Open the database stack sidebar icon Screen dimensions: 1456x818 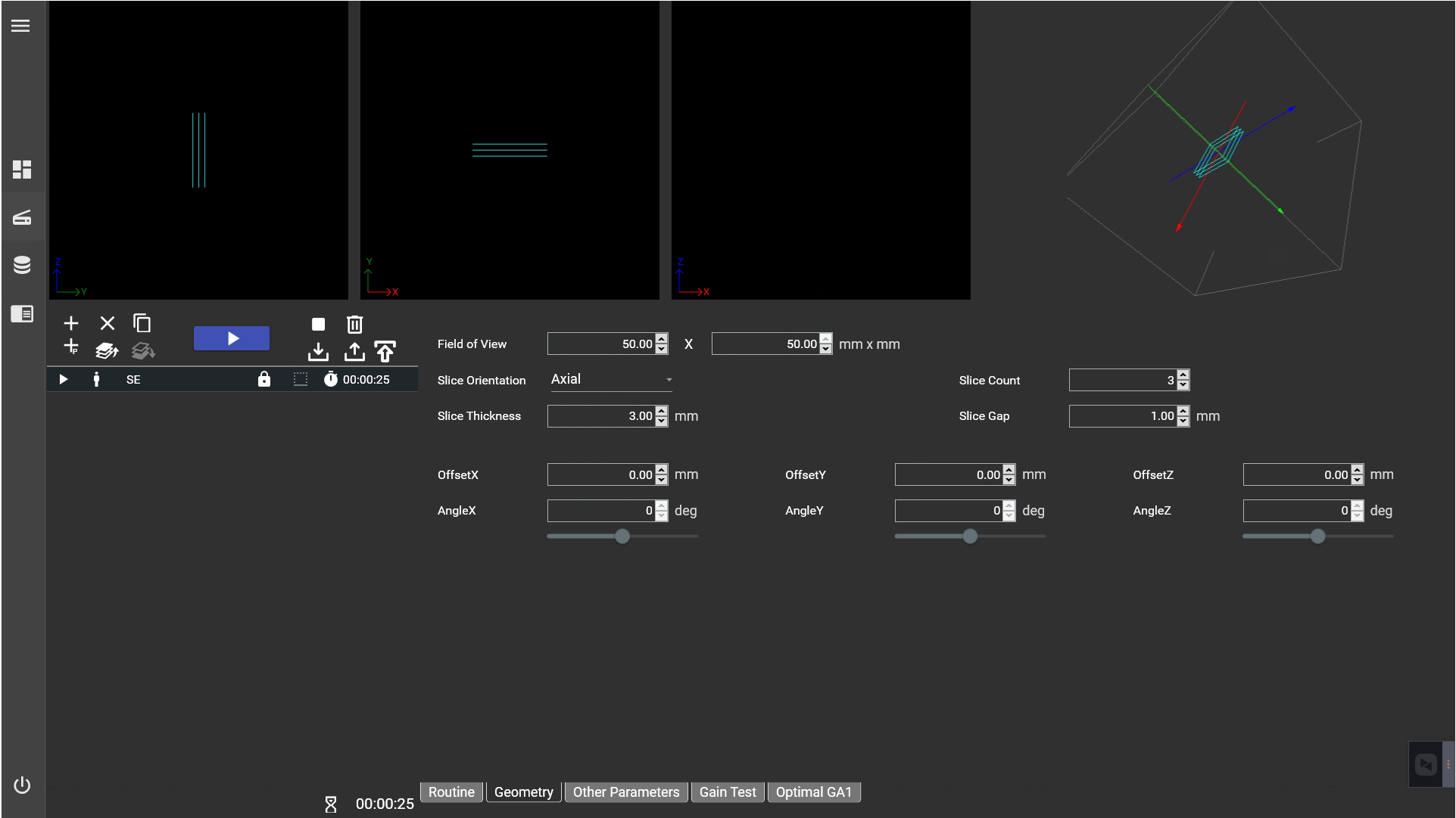22,265
